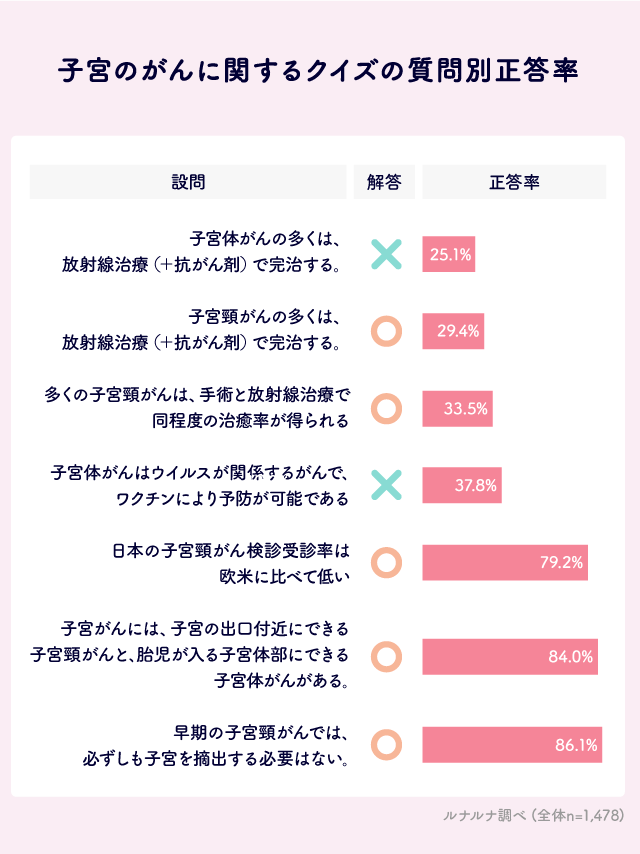Click the circle icon for the 86.1% row
640x854 pixels.
tap(386, 744)
